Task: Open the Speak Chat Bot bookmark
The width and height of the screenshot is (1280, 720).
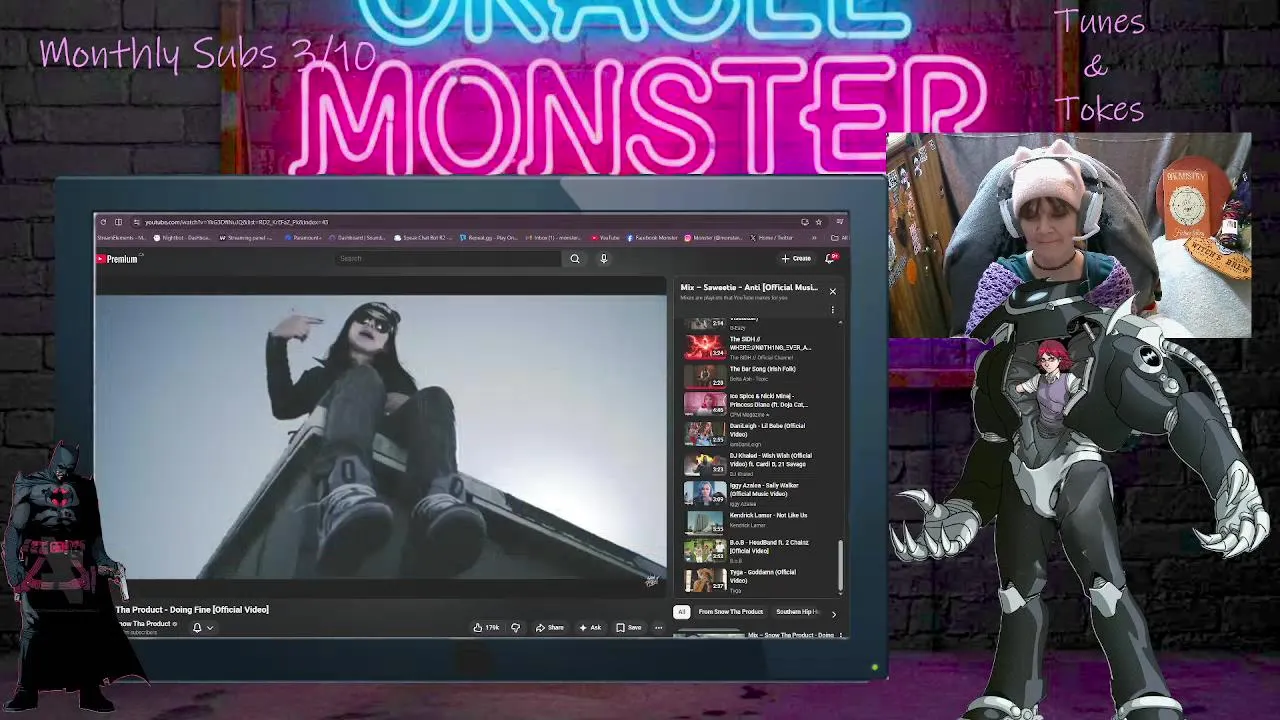Action: 424,238
